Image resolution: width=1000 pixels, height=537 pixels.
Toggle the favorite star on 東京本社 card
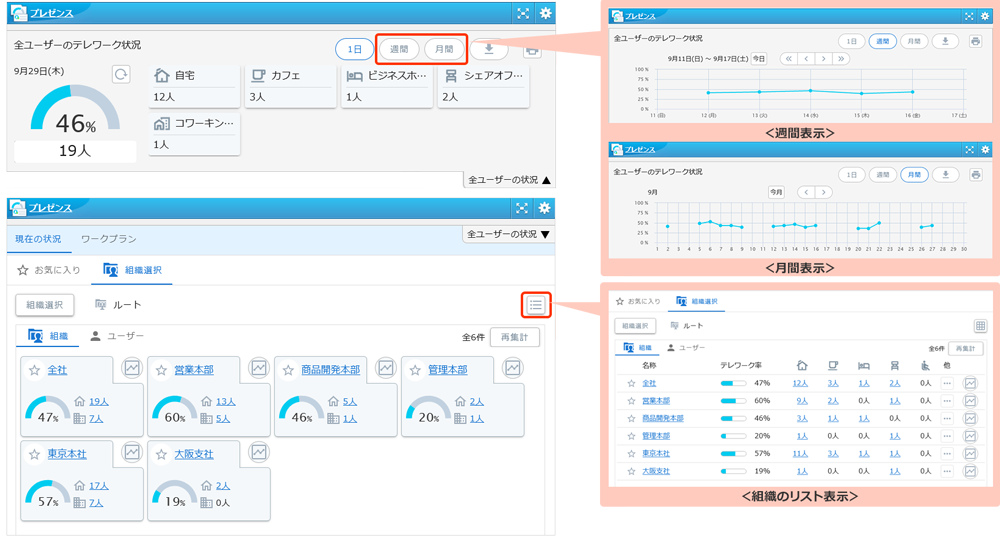coord(35,454)
